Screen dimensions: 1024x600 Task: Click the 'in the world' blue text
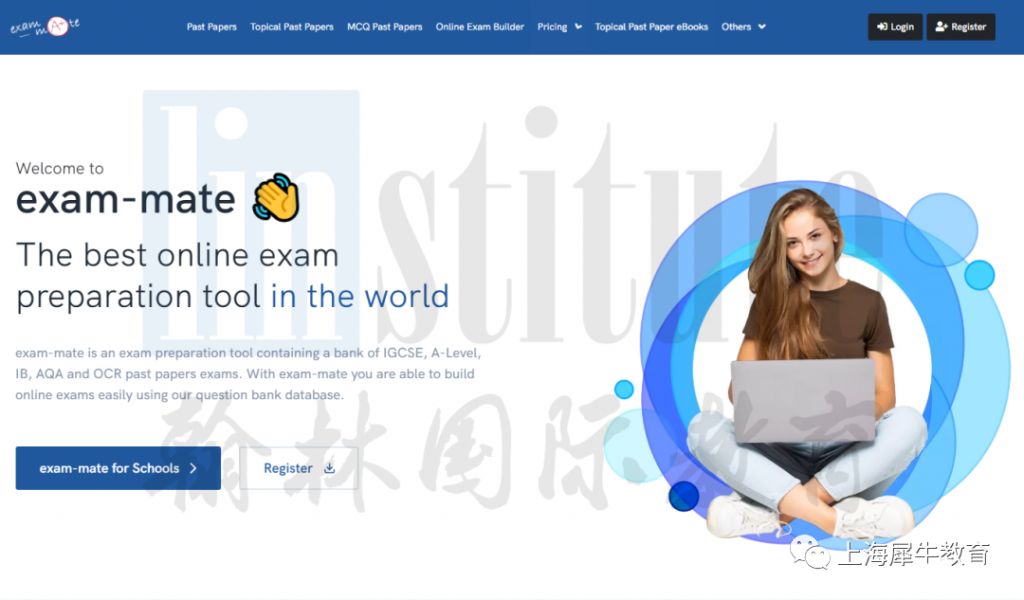click(360, 296)
